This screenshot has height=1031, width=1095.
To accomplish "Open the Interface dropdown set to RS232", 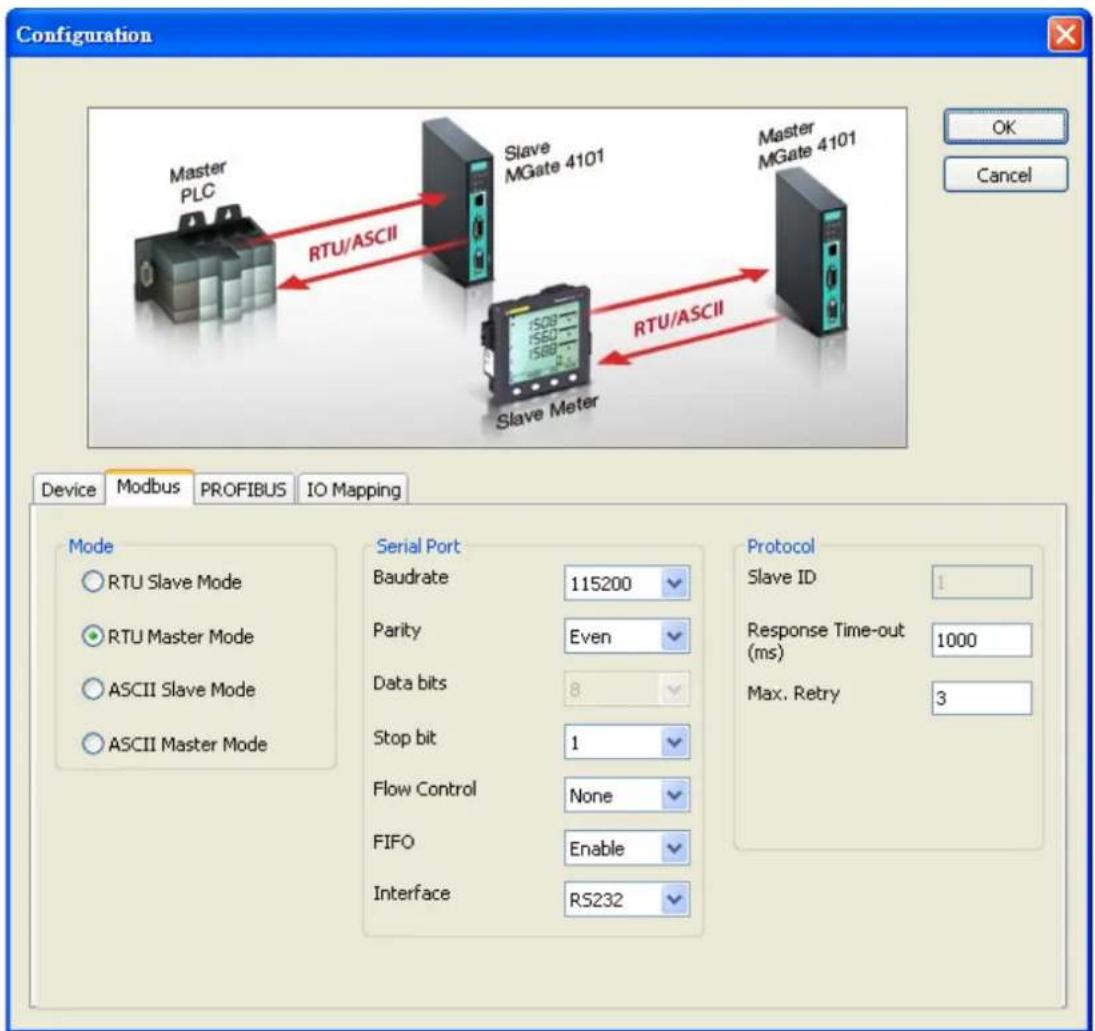I will (626, 900).
